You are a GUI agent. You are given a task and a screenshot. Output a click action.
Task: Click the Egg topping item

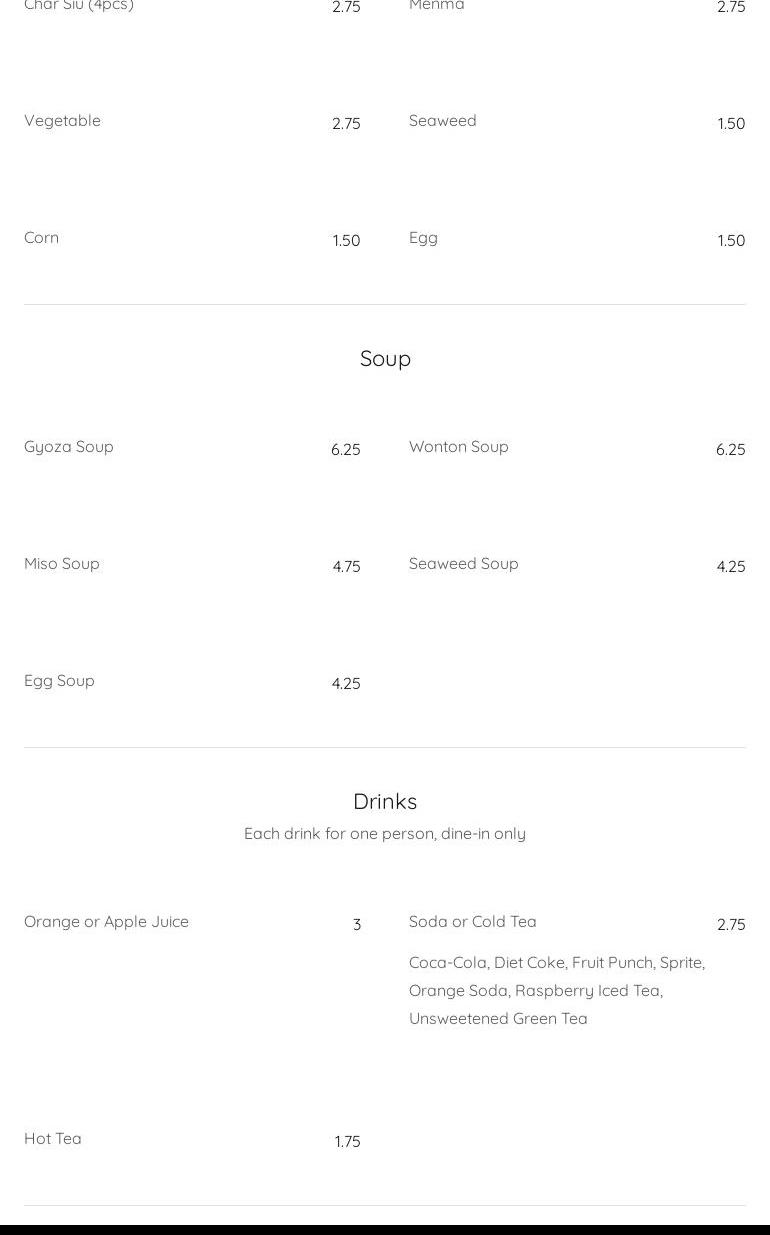pos(423,238)
